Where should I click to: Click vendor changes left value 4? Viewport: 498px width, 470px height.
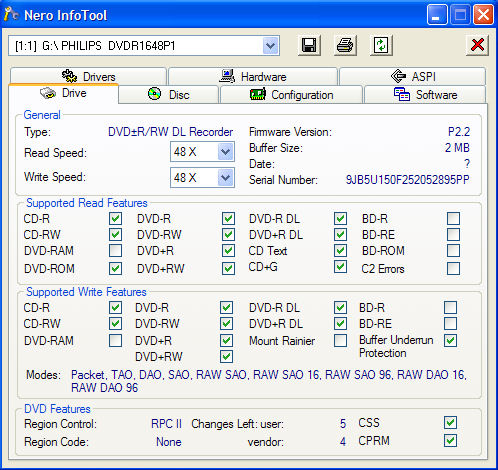(343, 442)
